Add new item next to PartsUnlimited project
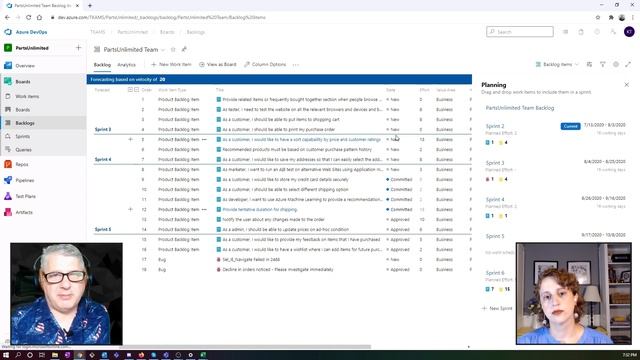Image resolution: width=640 pixels, height=360 pixels. [x=78, y=48]
